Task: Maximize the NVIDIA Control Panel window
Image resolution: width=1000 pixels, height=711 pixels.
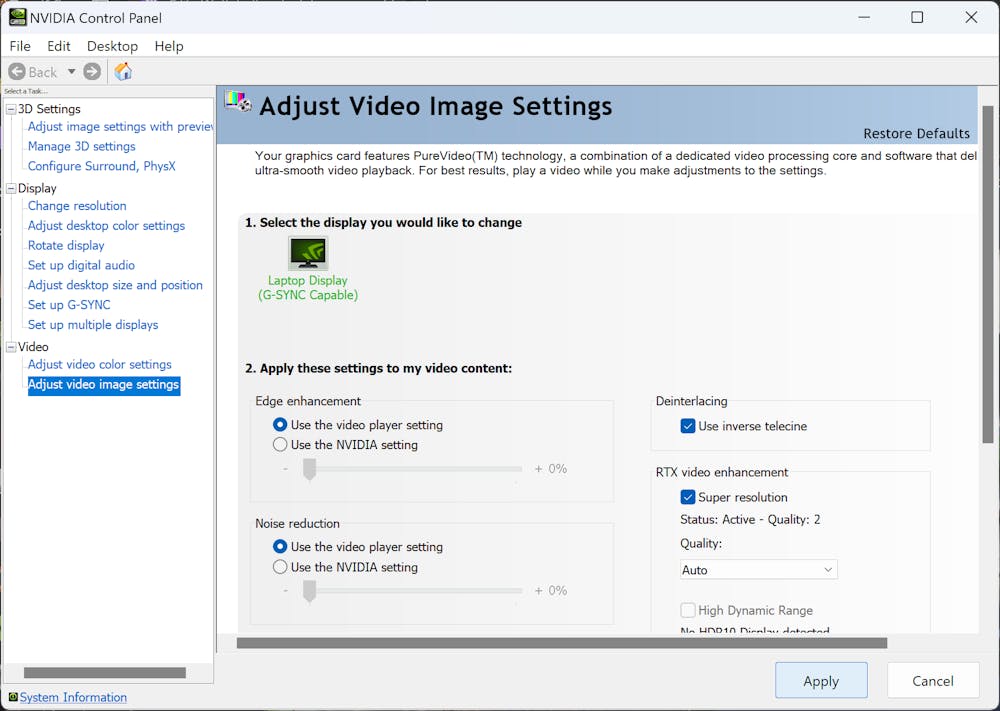Action: coord(917,17)
